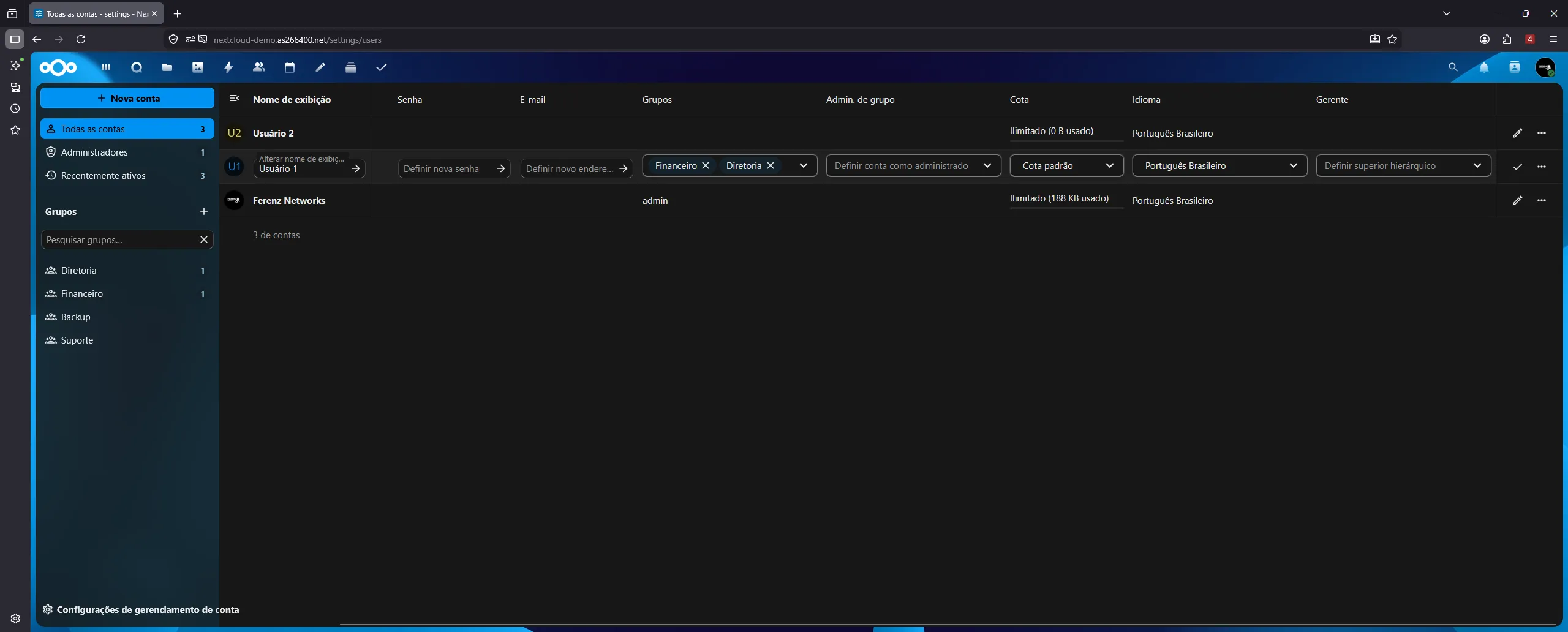Open more actions for Usuário 1
The width and height of the screenshot is (1568, 632).
click(x=1542, y=167)
